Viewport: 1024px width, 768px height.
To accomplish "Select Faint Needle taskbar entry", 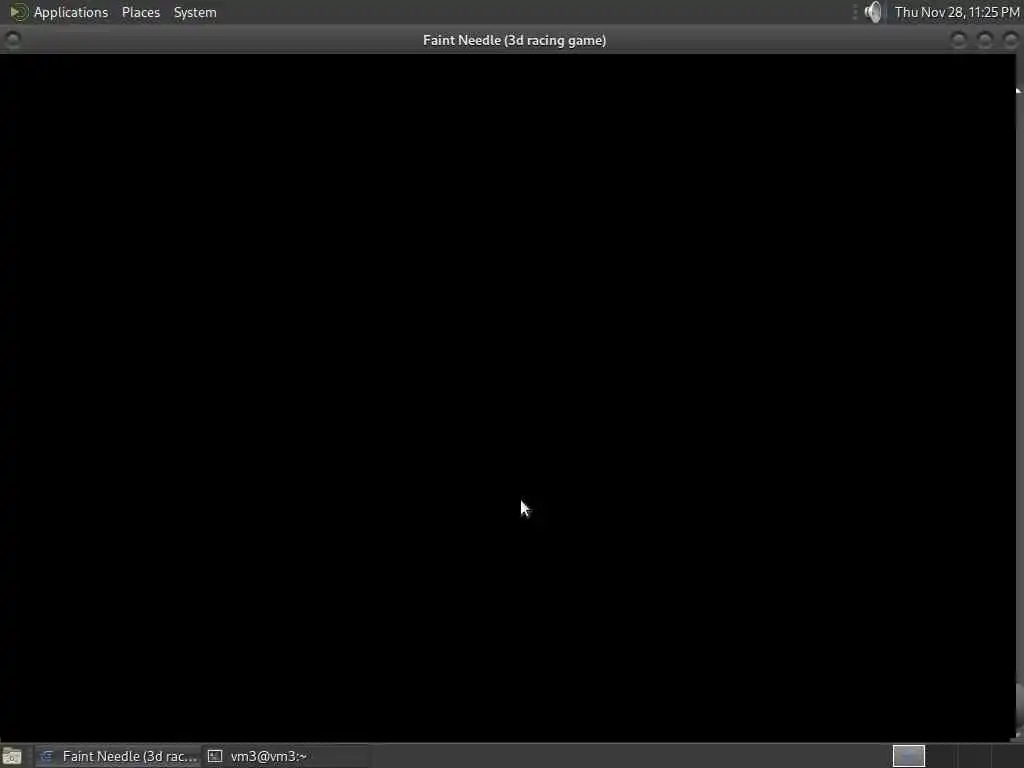I will [118, 756].
